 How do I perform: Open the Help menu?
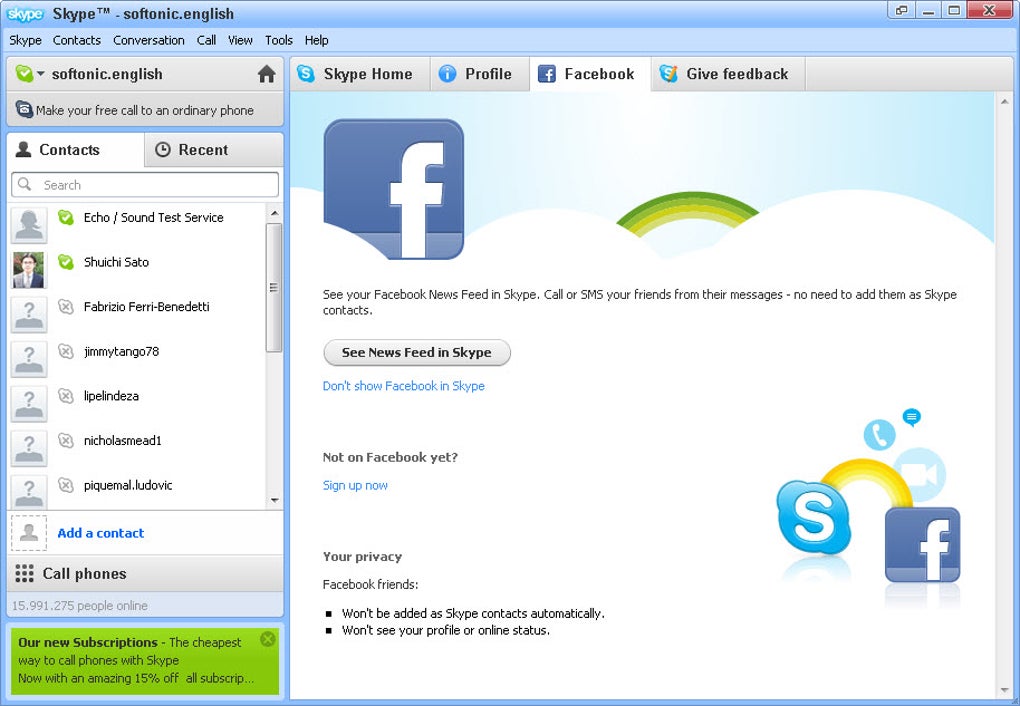pos(316,40)
